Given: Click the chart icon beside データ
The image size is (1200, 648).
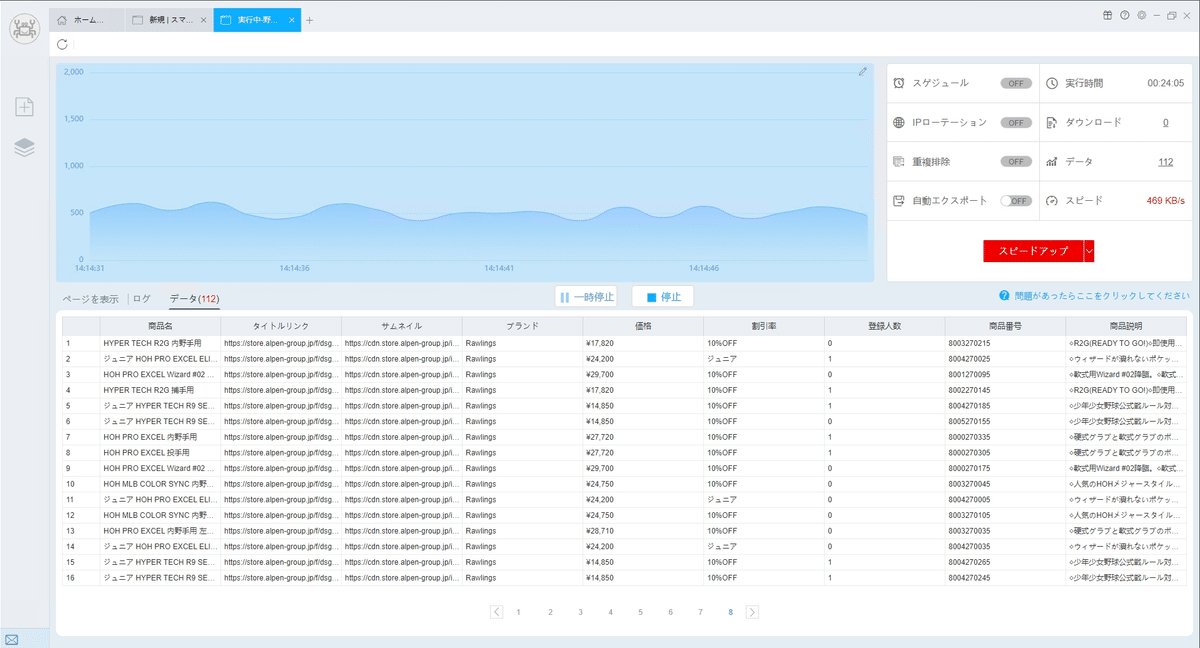Looking at the screenshot, I should tap(1052, 161).
